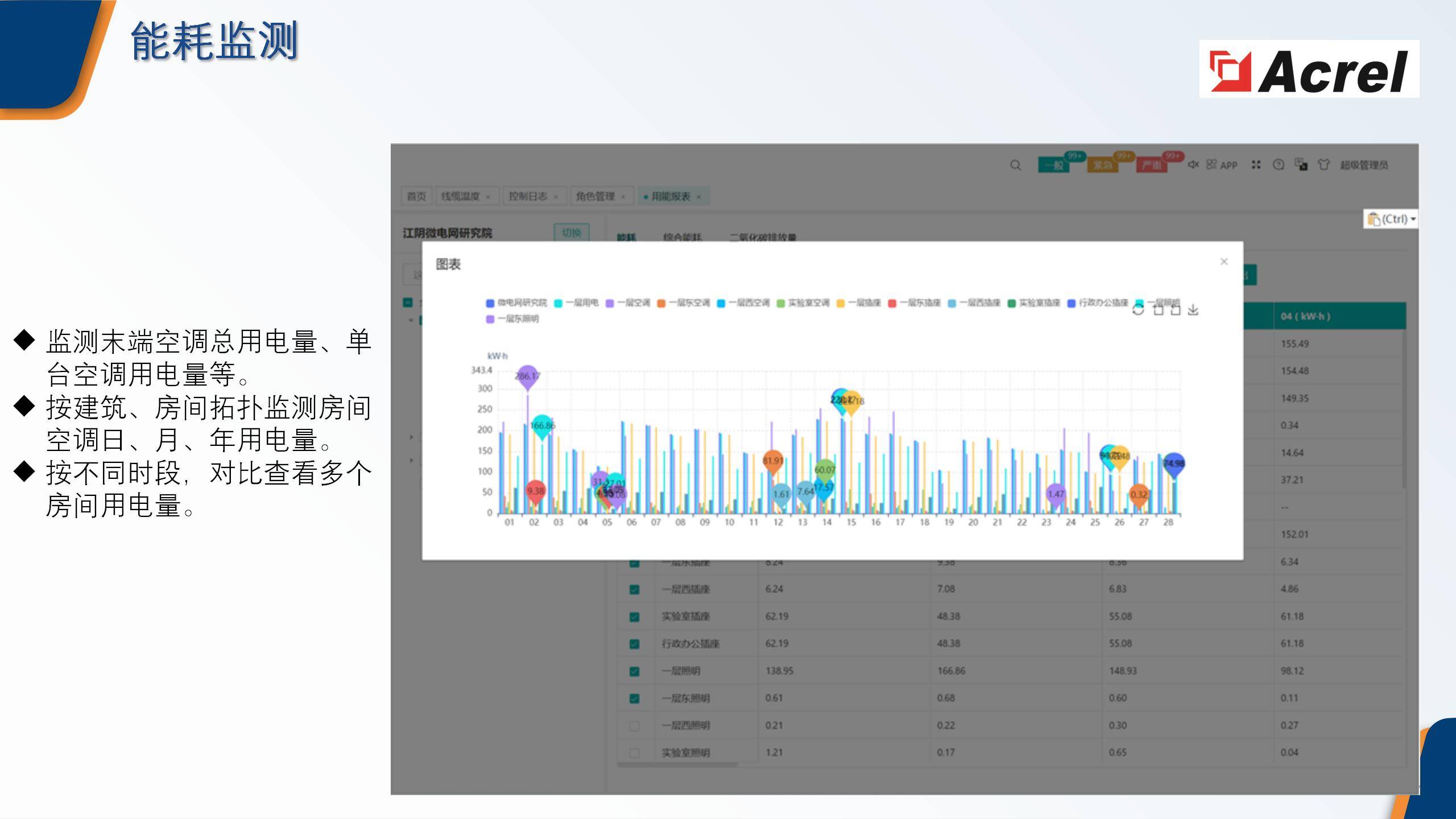Toggle the 微电网研究院 legend color swatch
Viewport: 1456px width, 819px height.
[x=490, y=303]
